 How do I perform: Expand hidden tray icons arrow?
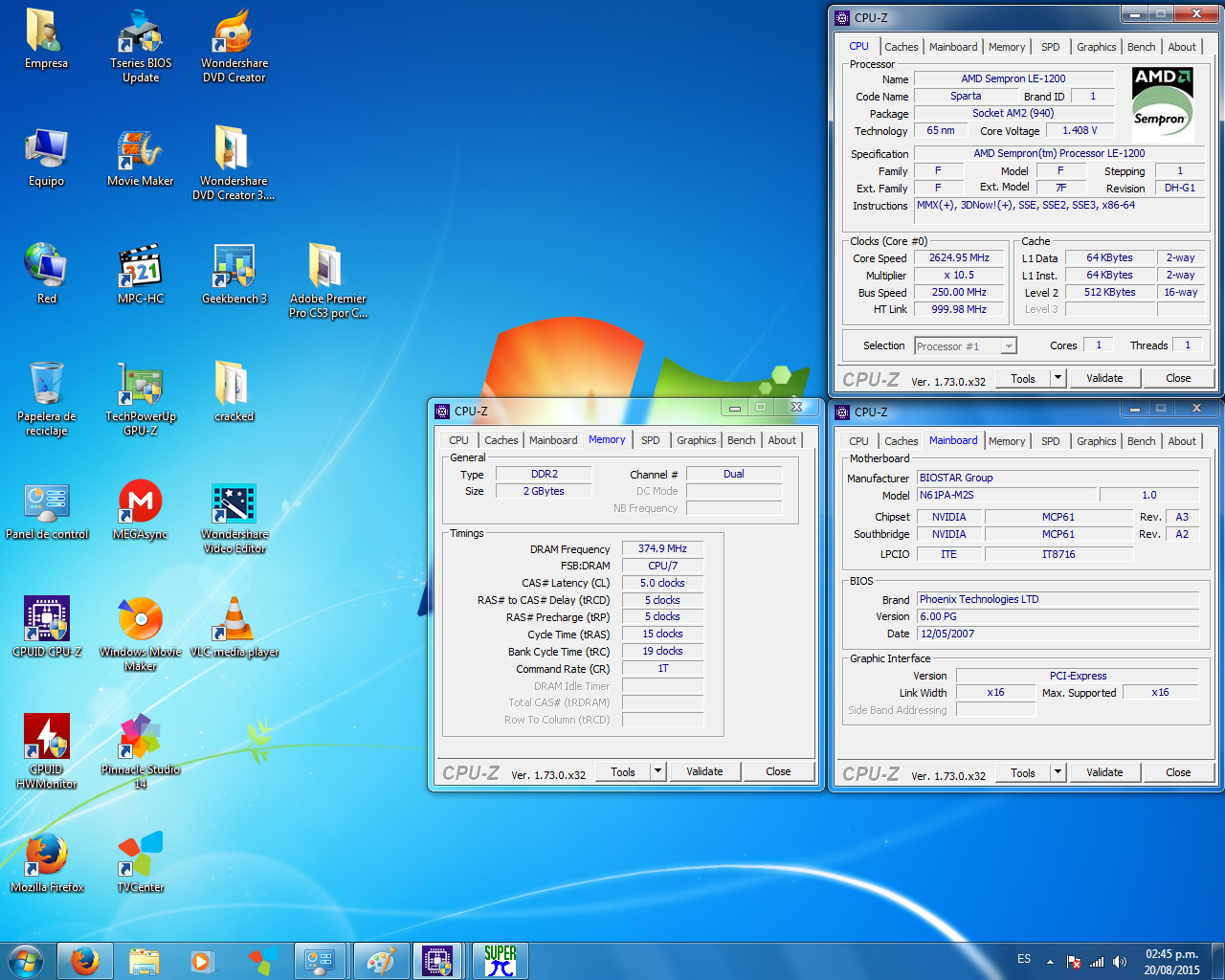[1050, 961]
